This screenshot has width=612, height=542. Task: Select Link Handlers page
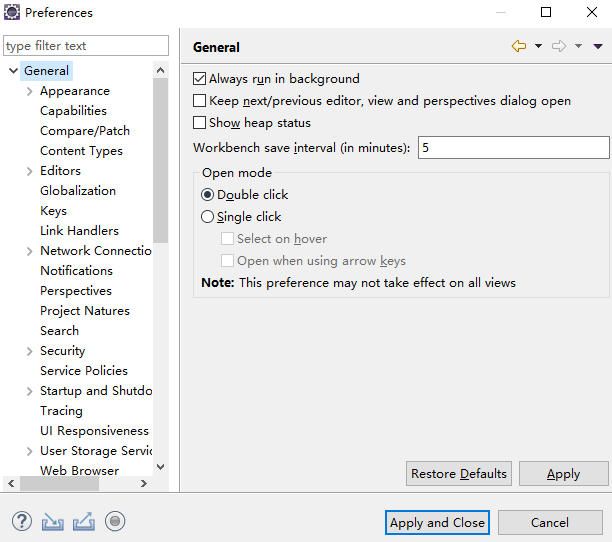coord(79,231)
